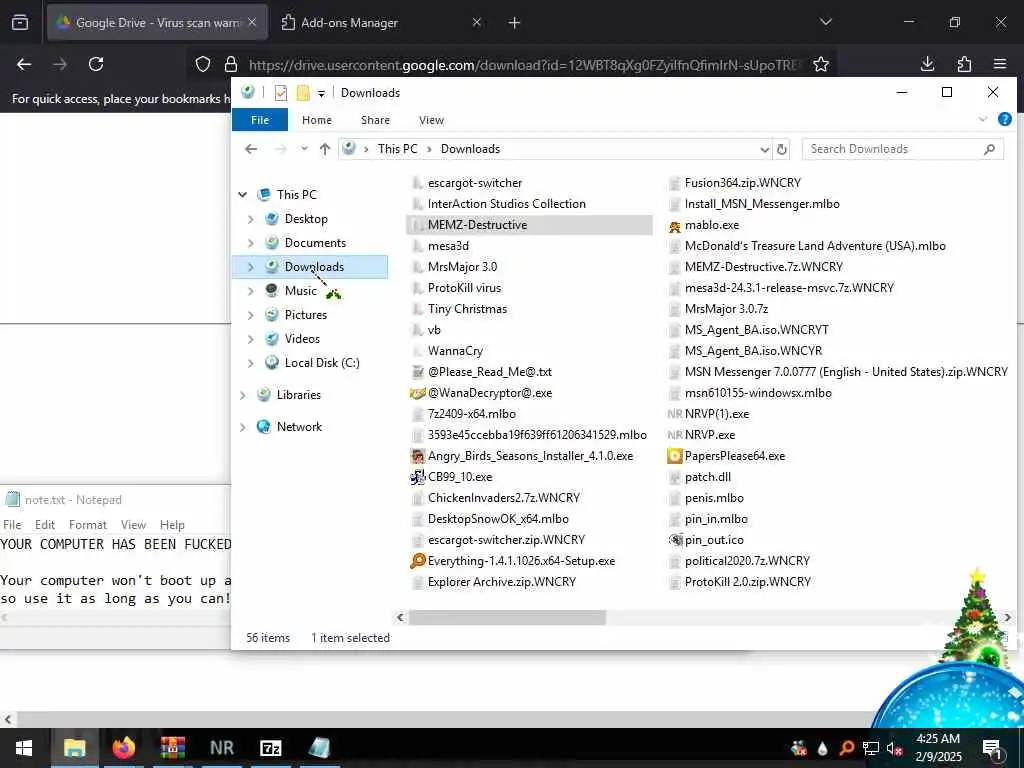Select Videos in navigation pane
The width and height of the screenshot is (1024, 768).
coord(302,339)
